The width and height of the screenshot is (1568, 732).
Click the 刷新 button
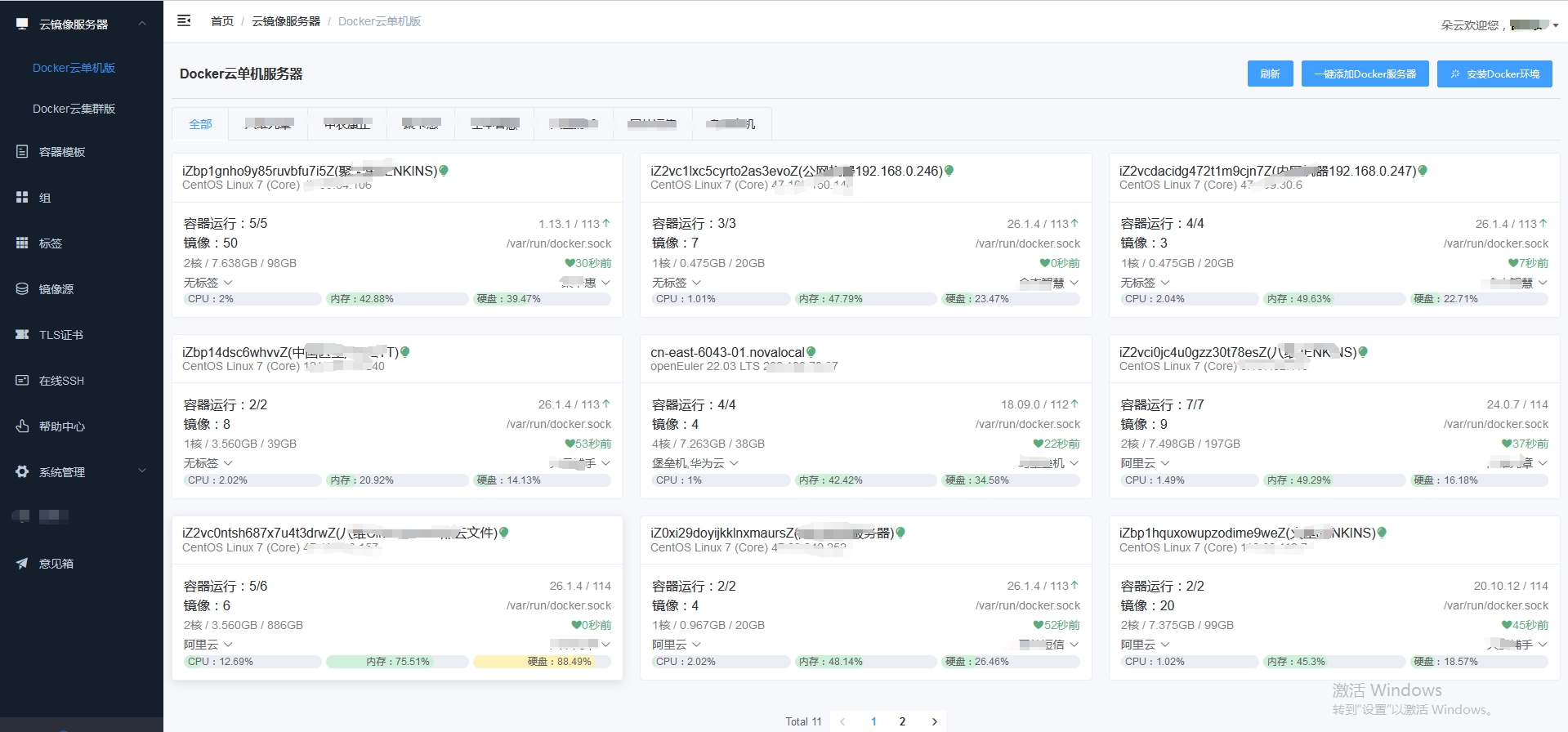click(x=1270, y=74)
